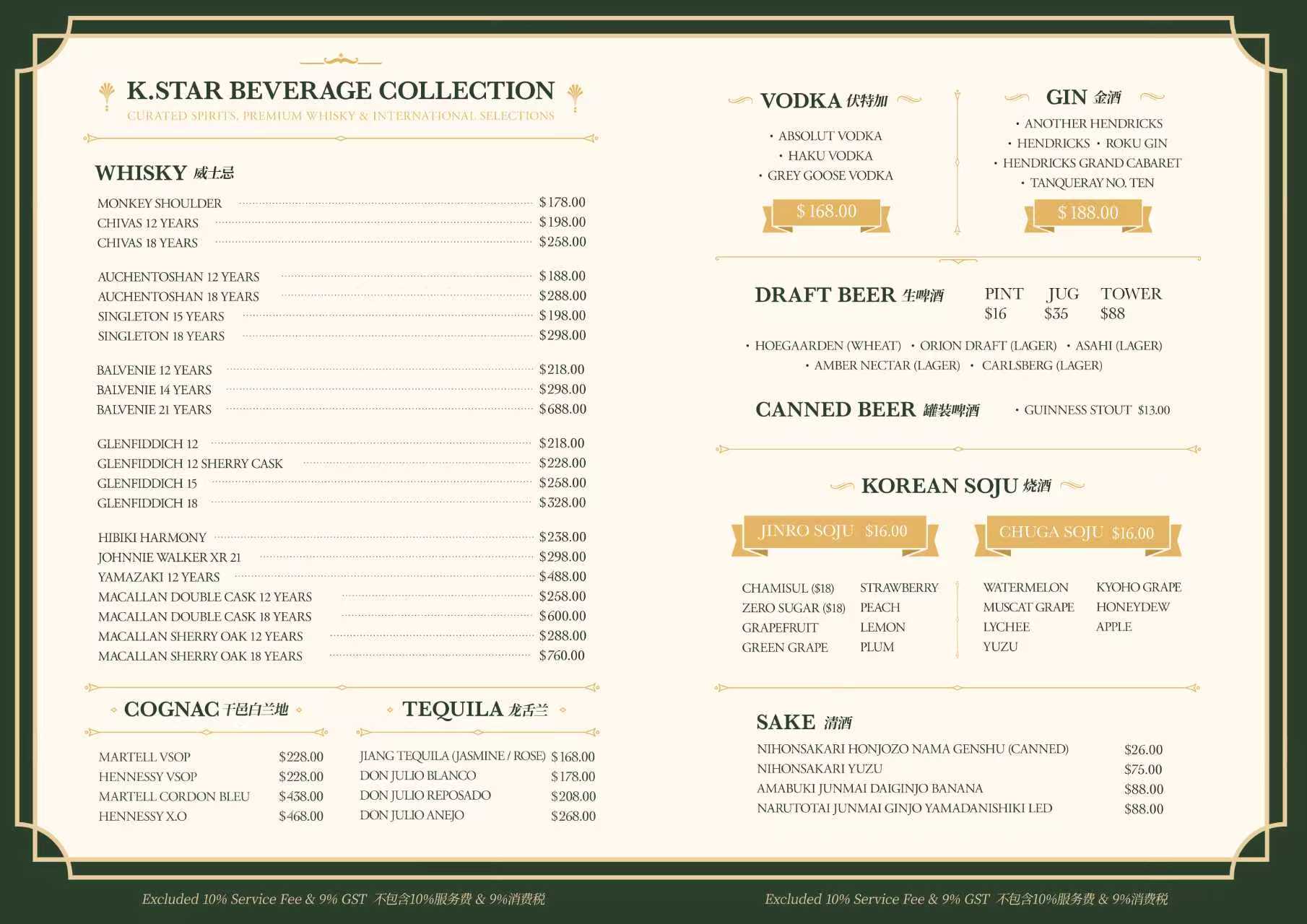Click the Balvenie 21 Years price $688.00
The image size is (1307, 924).
point(563,409)
